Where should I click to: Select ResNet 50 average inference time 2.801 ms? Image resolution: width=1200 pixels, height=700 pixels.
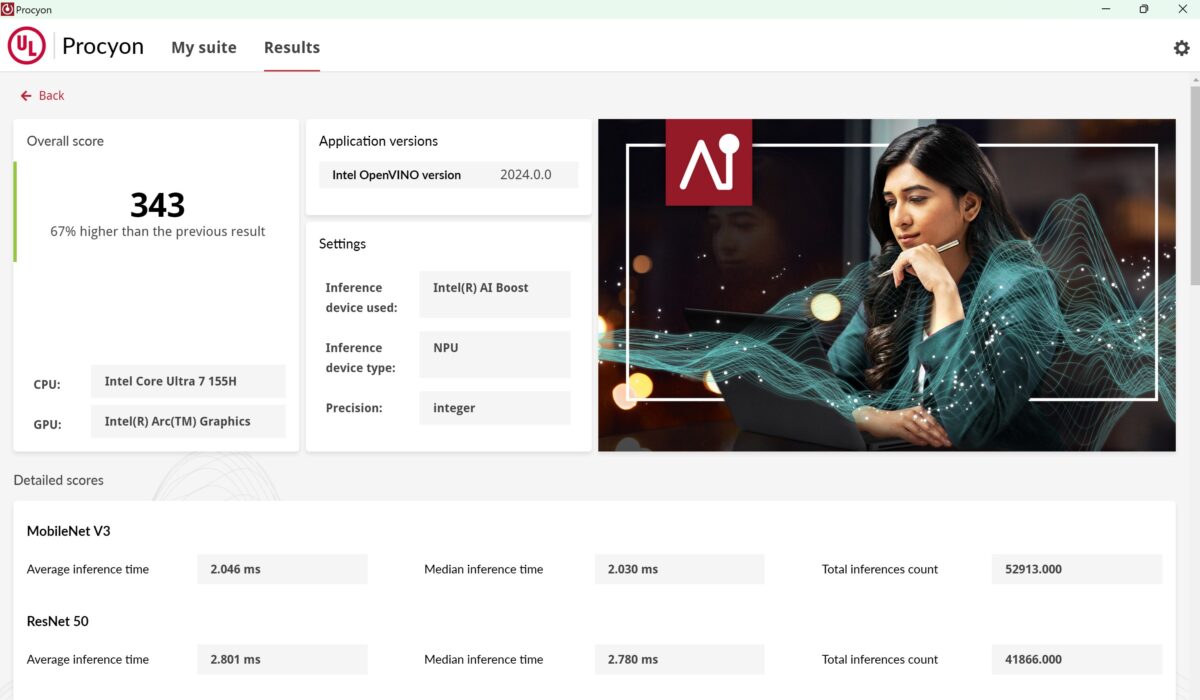tap(282, 659)
